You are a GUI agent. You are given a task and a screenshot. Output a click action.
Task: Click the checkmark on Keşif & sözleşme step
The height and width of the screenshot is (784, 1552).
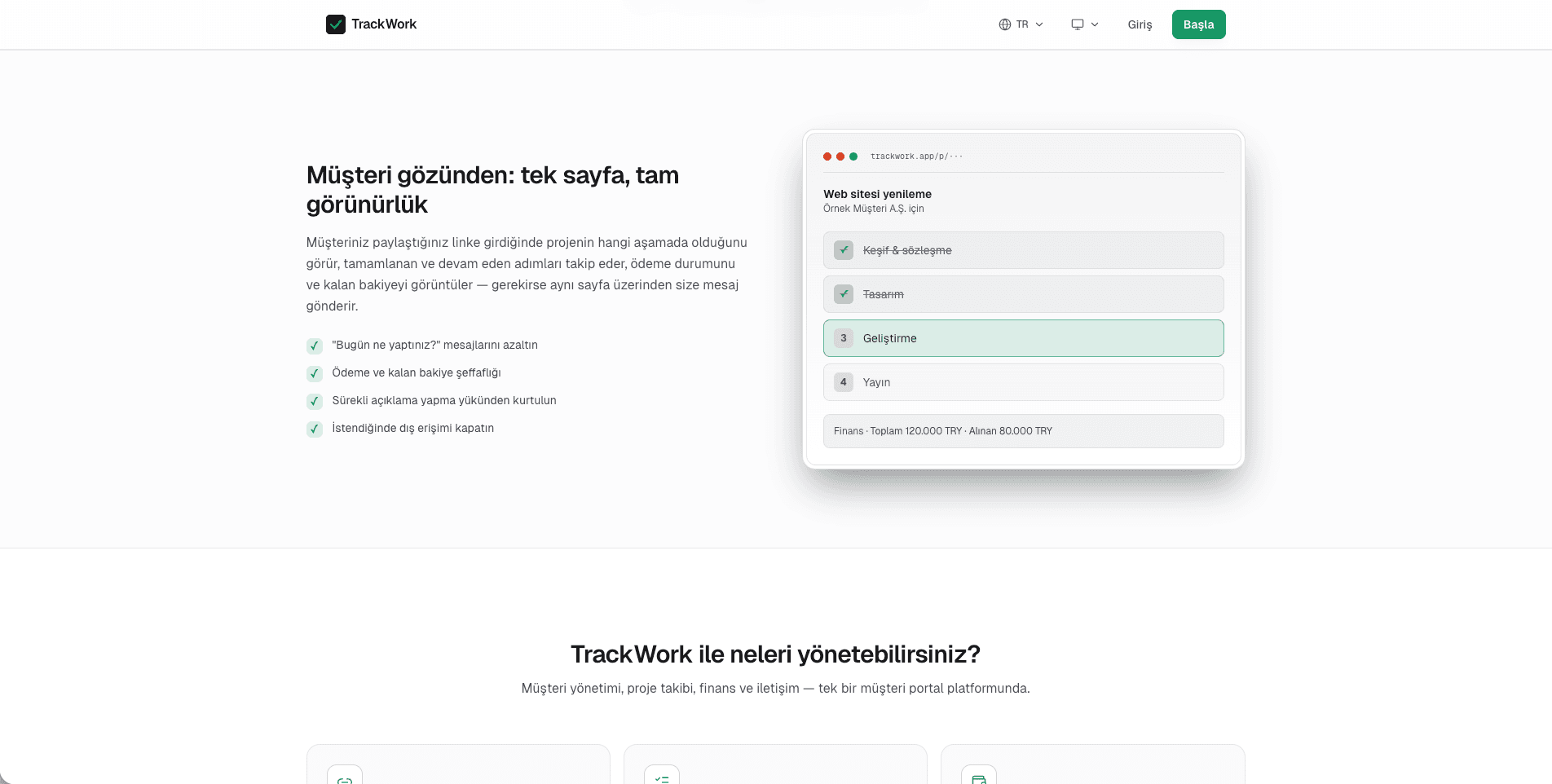click(x=843, y=250)
